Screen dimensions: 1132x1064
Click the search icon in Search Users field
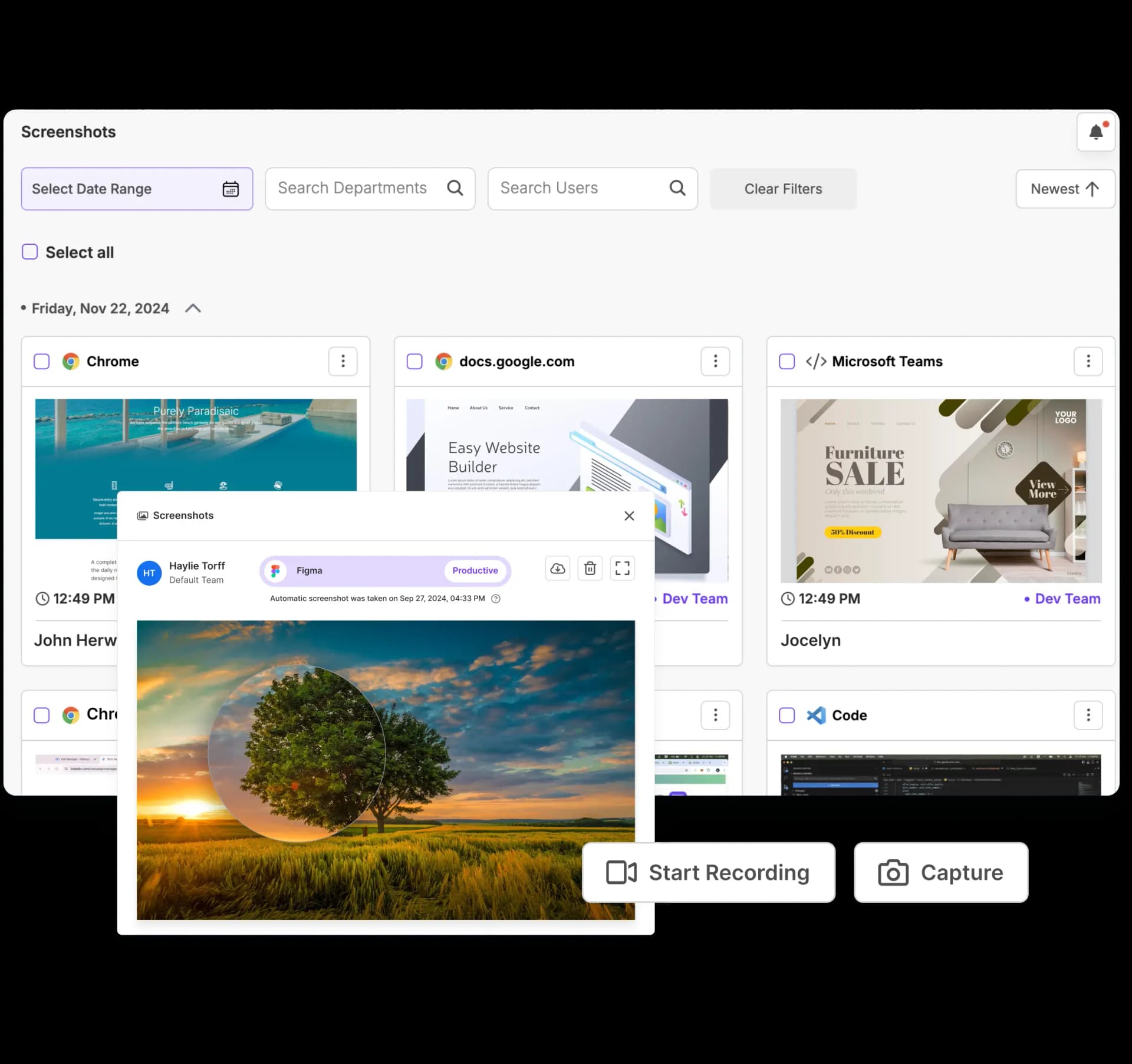click(677, 188)
